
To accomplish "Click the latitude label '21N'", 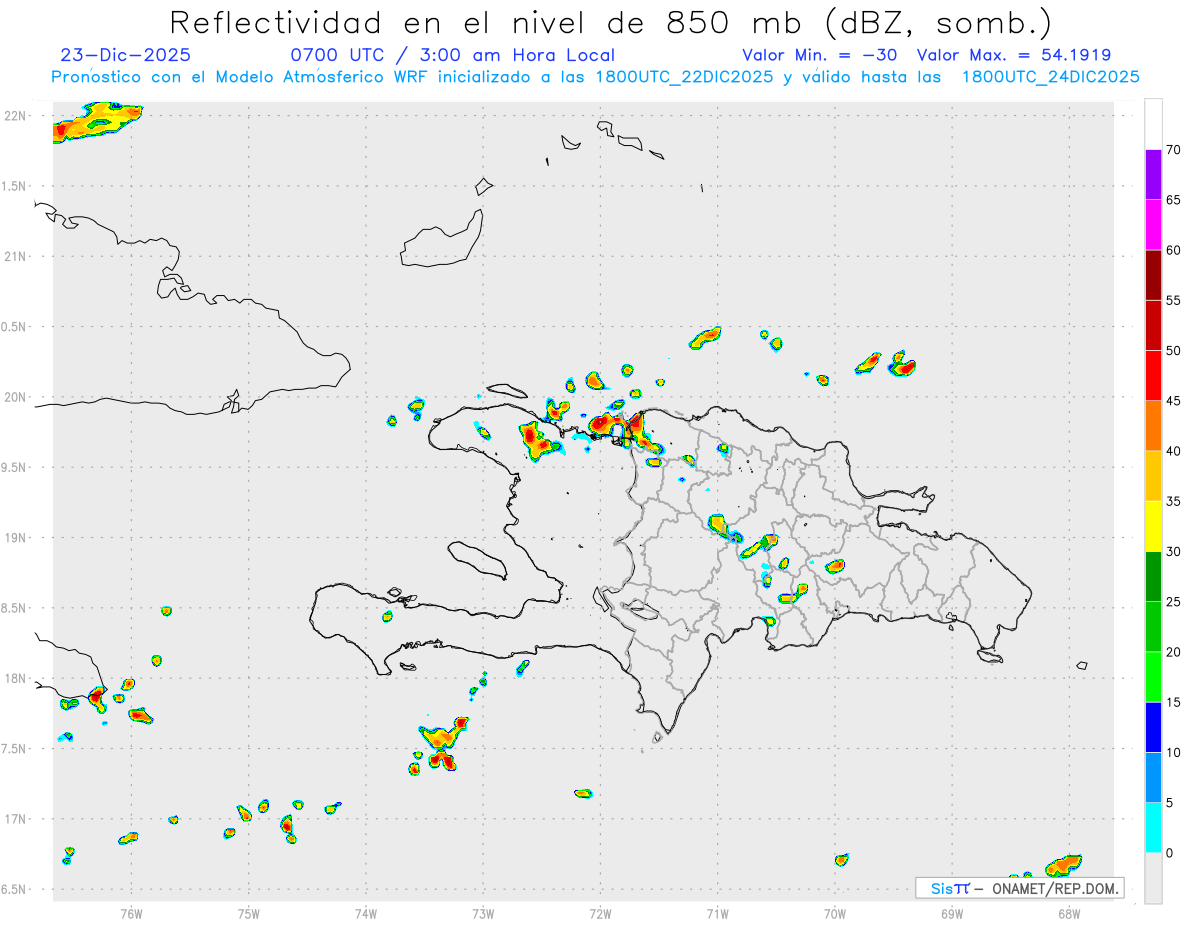I will [16, 256].
